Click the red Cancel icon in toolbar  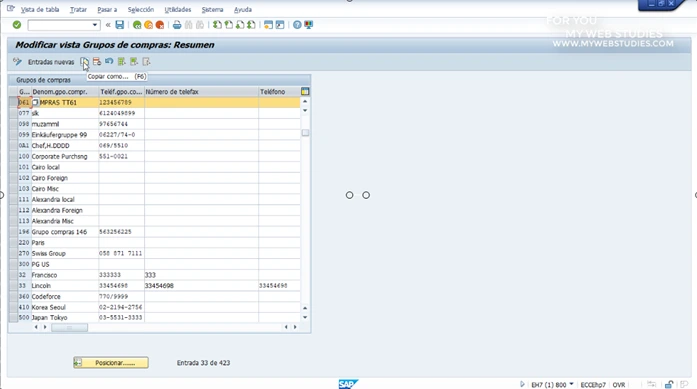(160, 25)
